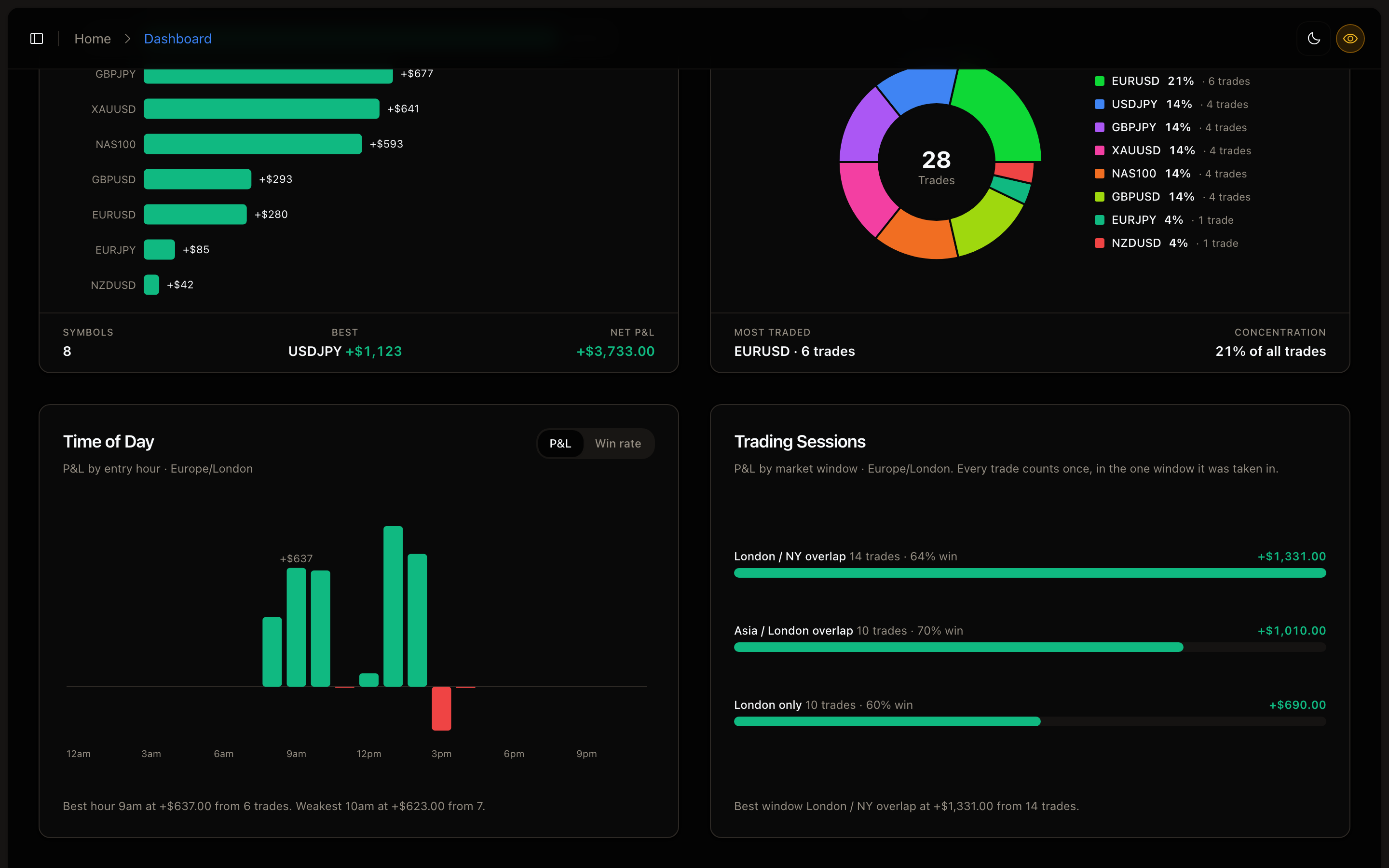The width and height of the screenshot is (1389, 868).
Task: Click the 9am bar labeled +$637
Action: click(x=296, y=627)
